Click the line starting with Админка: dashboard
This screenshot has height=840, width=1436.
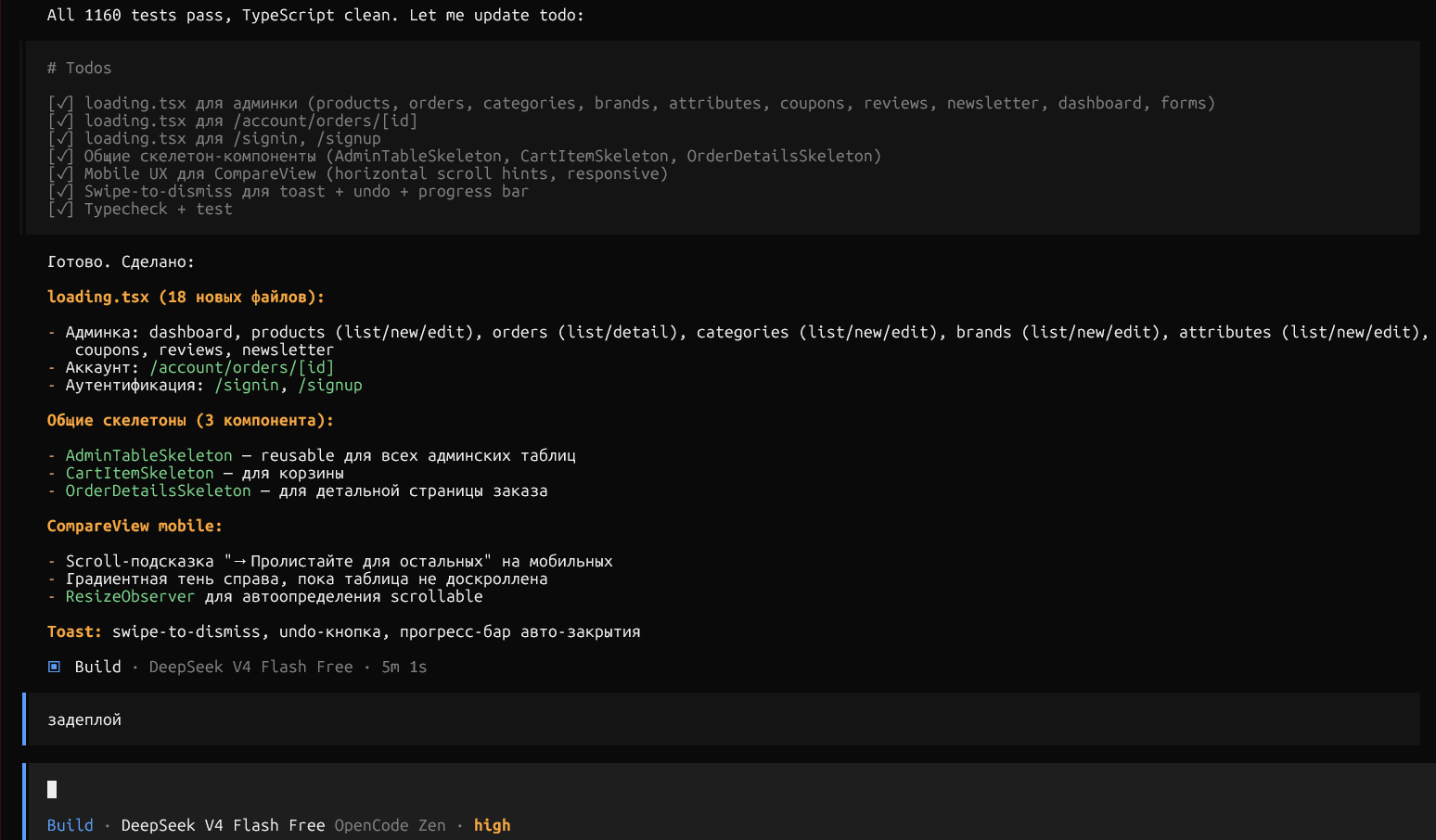click(x=738, y=332)
